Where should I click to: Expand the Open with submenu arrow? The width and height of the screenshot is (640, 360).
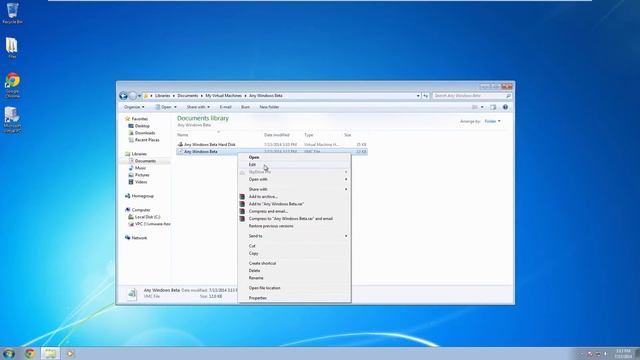[x=346, y=179]
